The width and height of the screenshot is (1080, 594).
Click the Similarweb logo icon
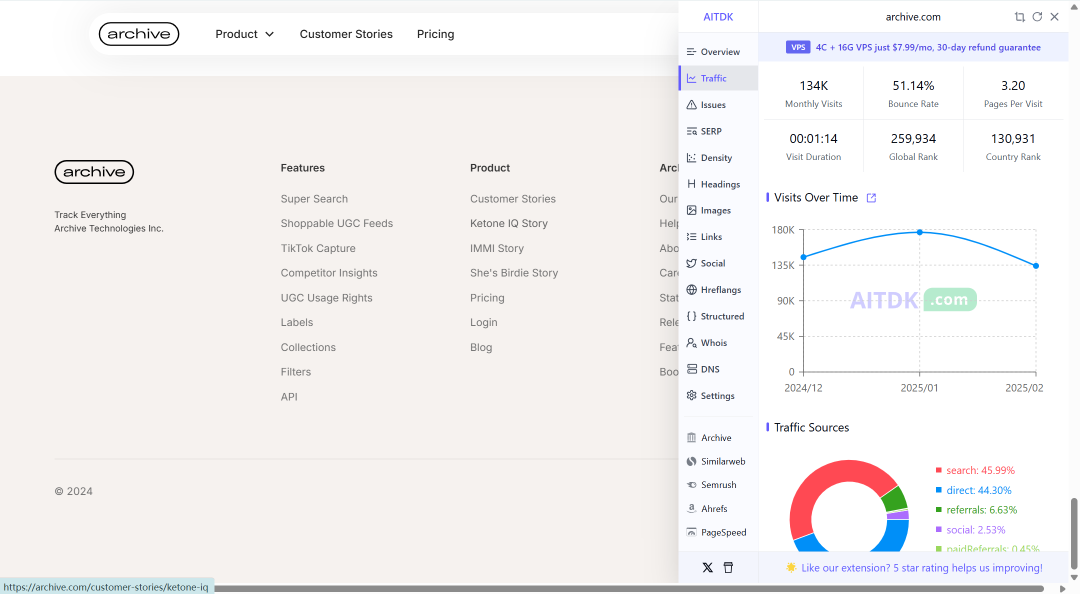coord(692,461)
